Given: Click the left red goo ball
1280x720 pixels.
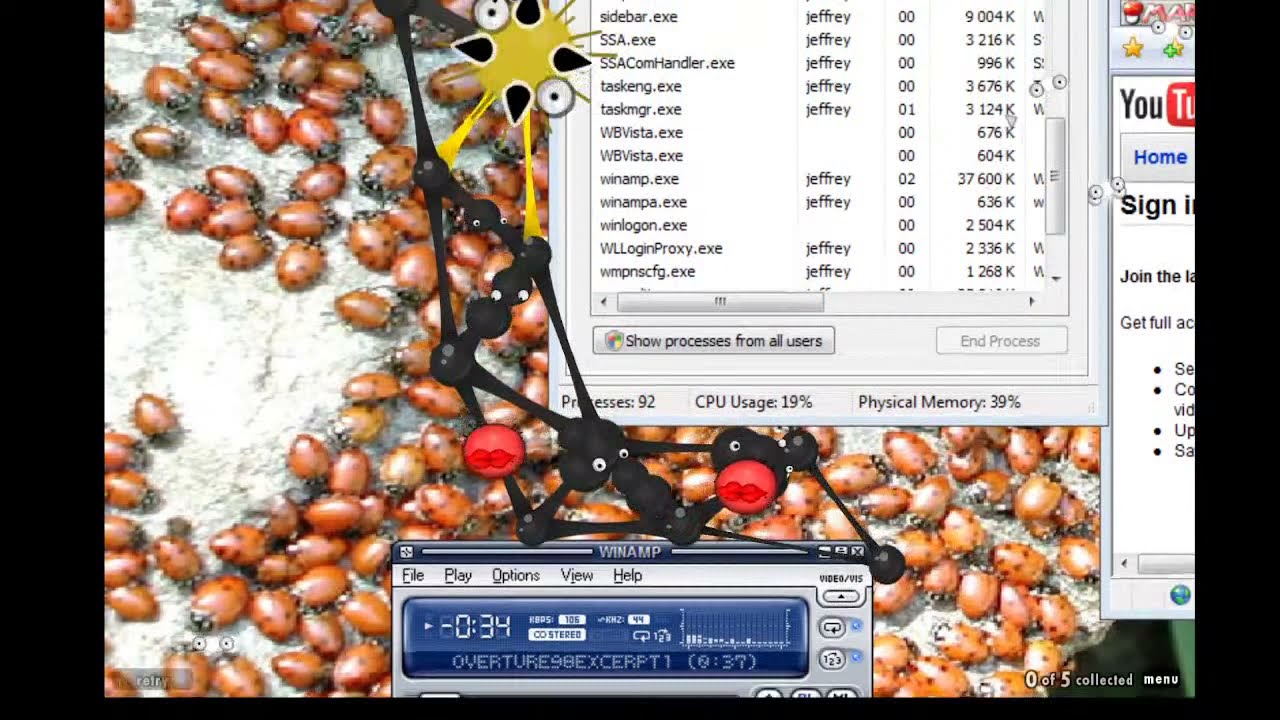Looking at the screenshot, I should click(494, 451).
